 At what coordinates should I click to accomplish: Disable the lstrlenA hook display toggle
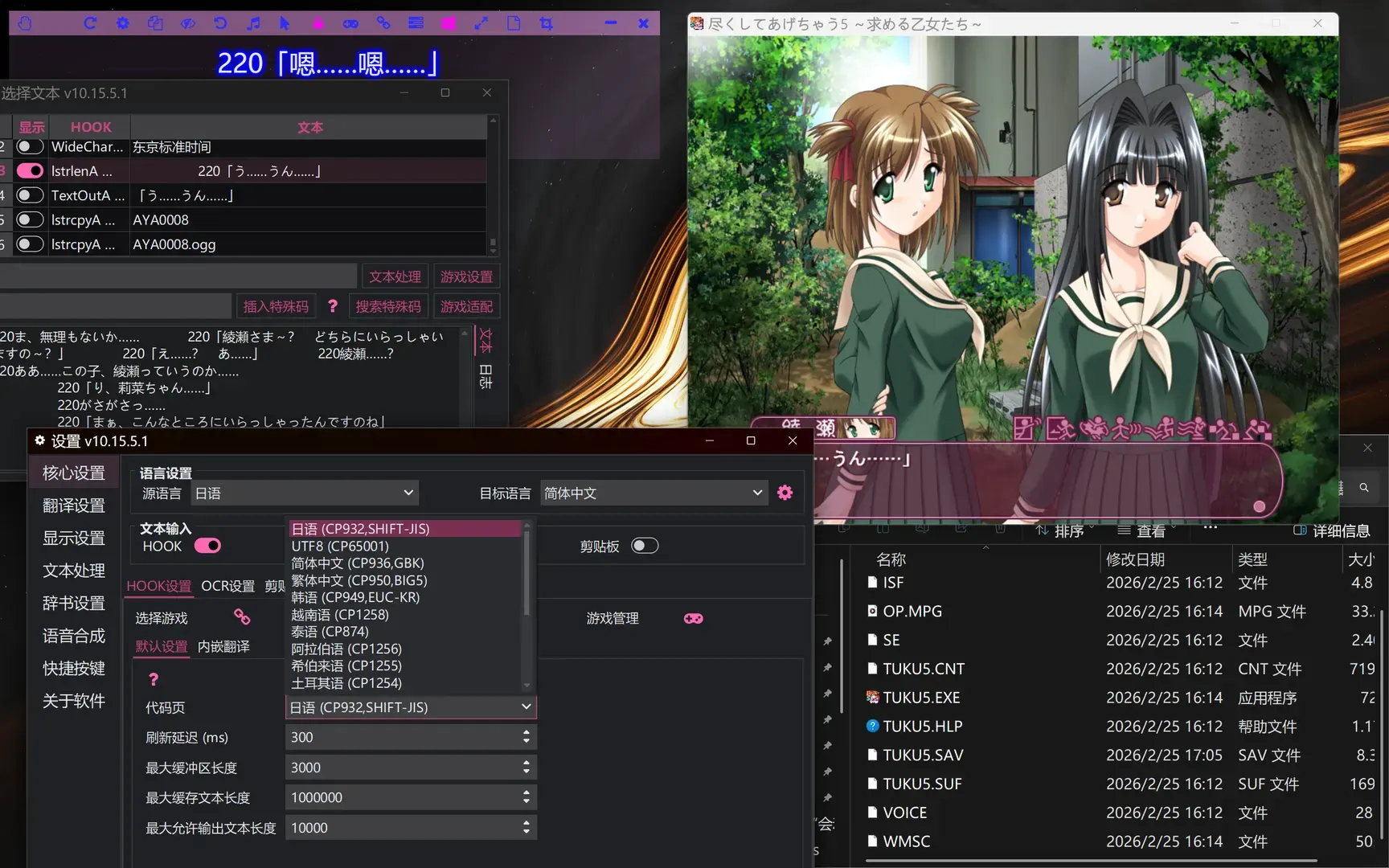(30, 170)
